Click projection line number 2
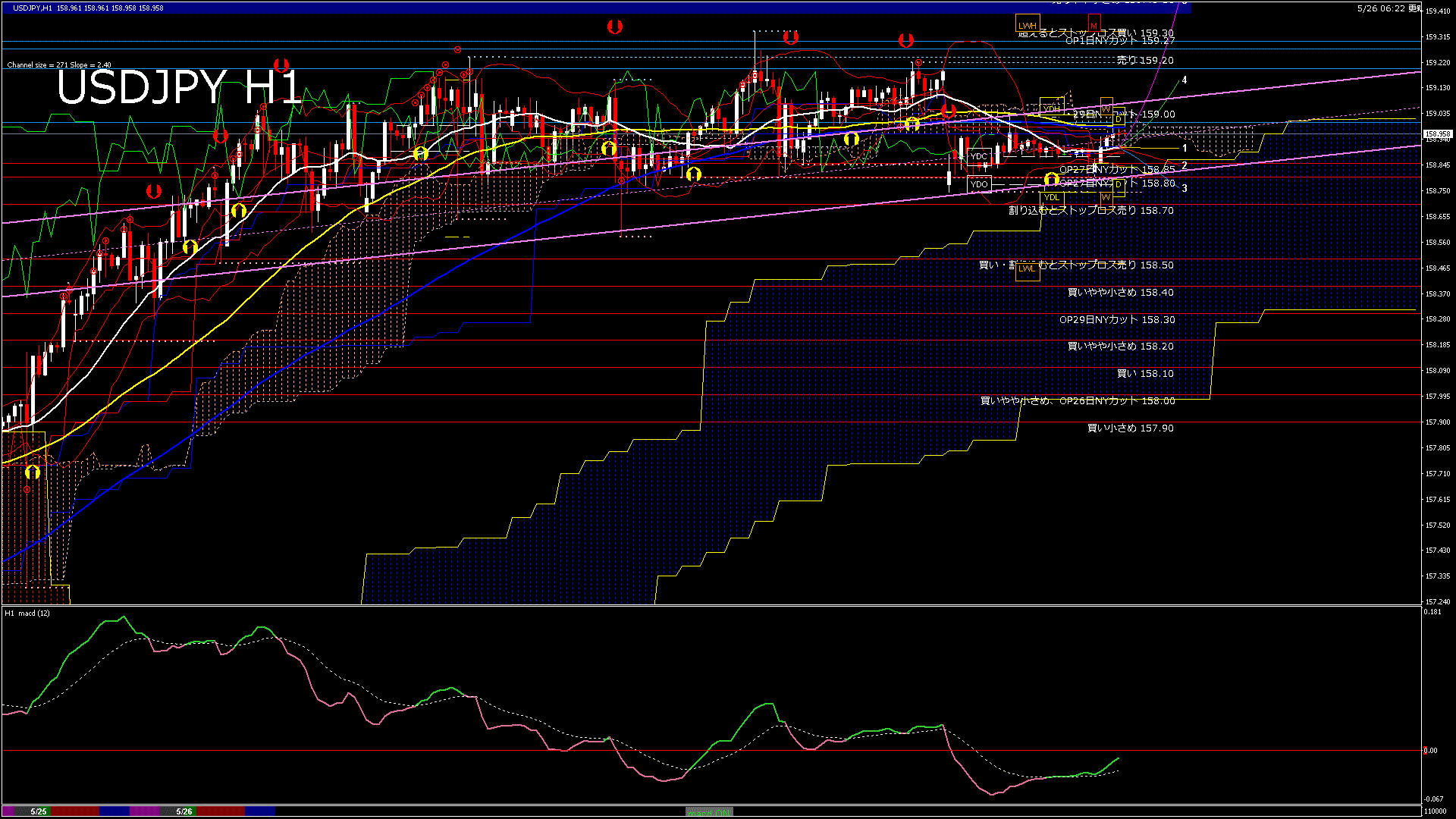This screenshot has width=1456, height=819. (1185, 166)
